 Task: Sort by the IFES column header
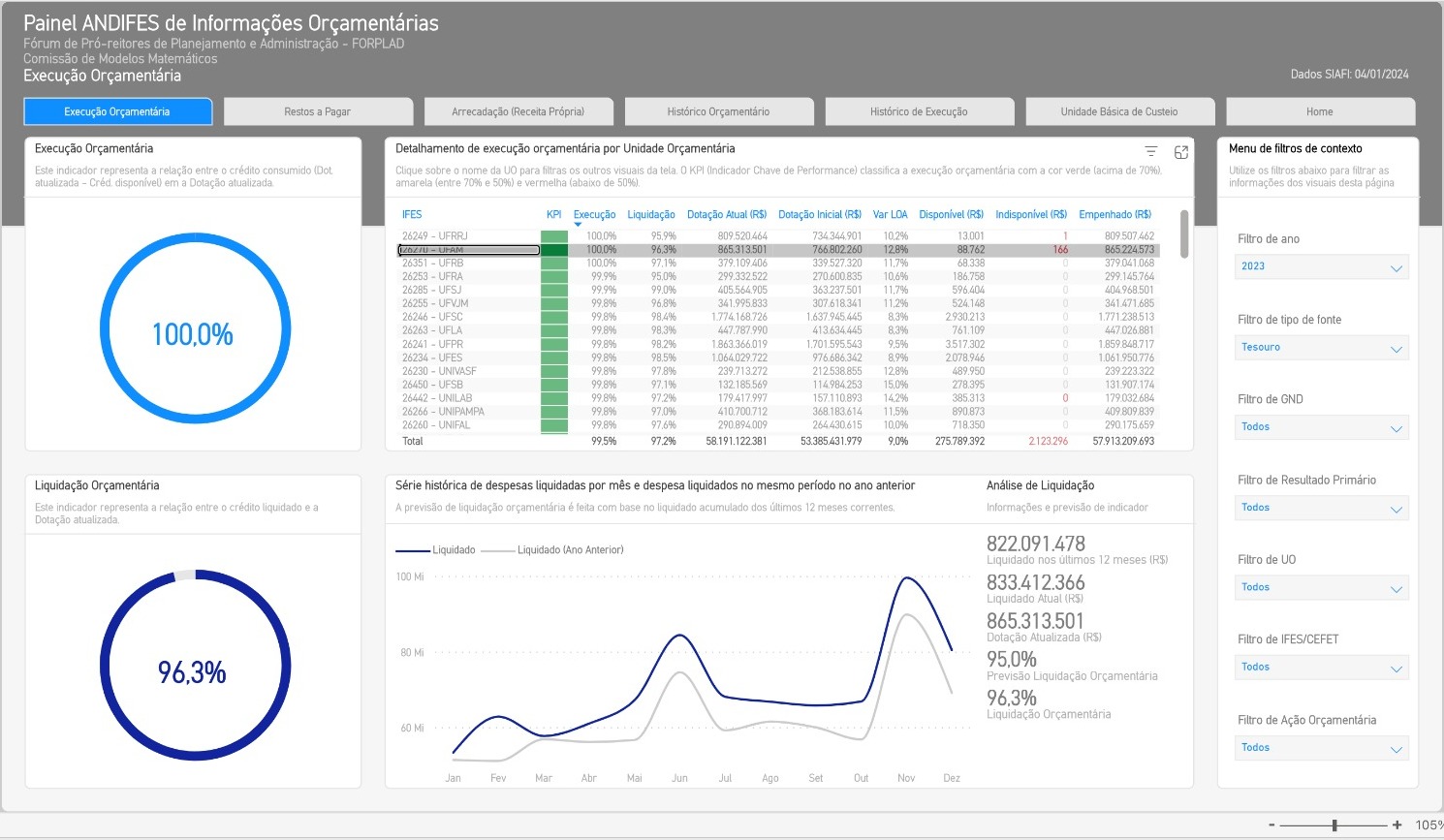(x=412, y=214)
